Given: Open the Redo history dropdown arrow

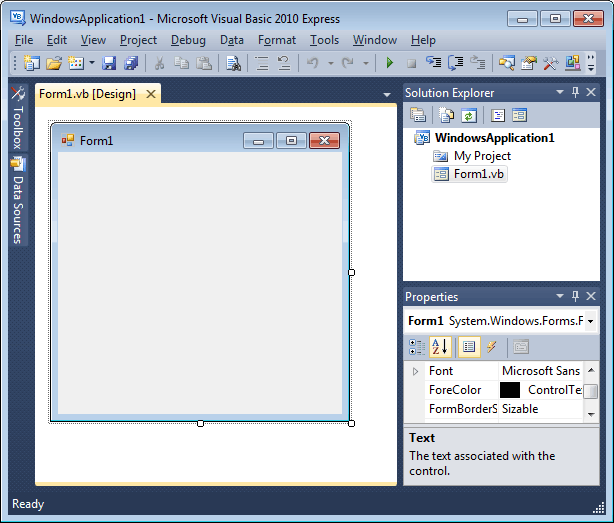Looking at the screenshot, I should (366, 63).
